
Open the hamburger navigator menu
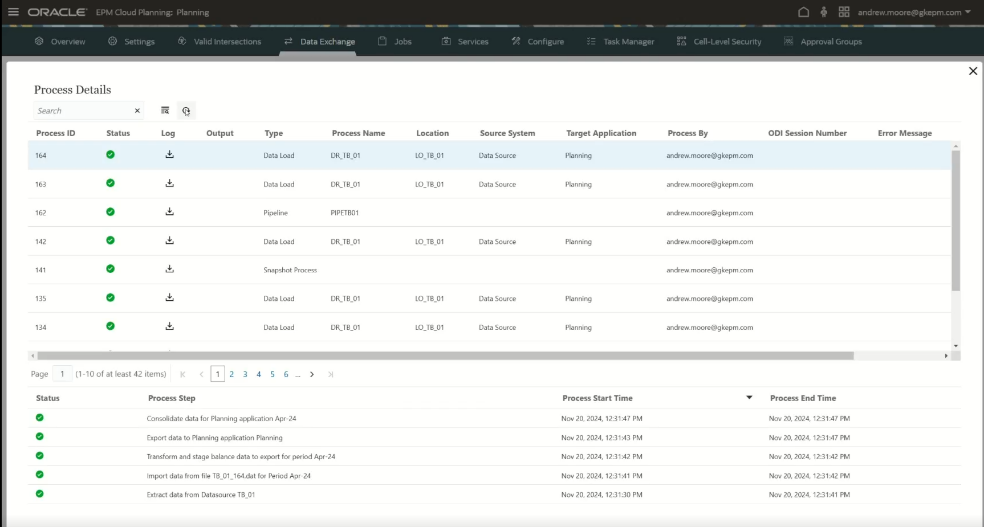coord(13,12)
